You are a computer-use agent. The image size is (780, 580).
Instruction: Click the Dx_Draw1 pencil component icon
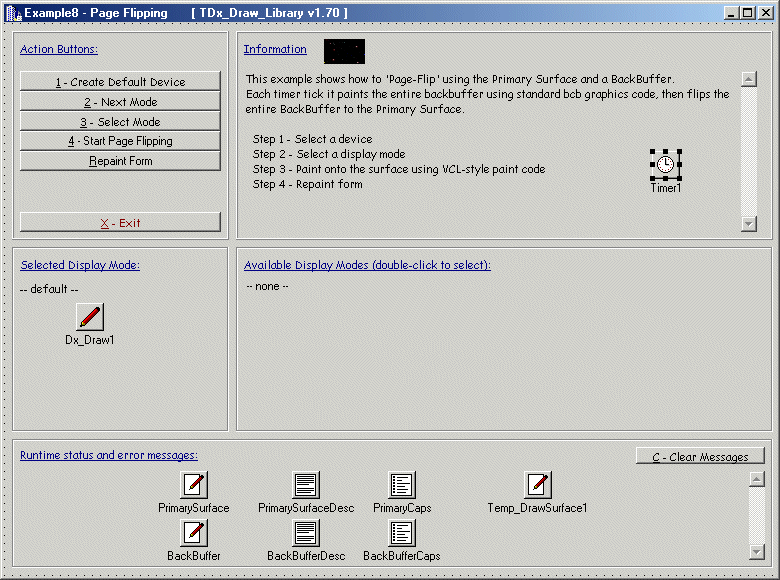pos(90,317)
